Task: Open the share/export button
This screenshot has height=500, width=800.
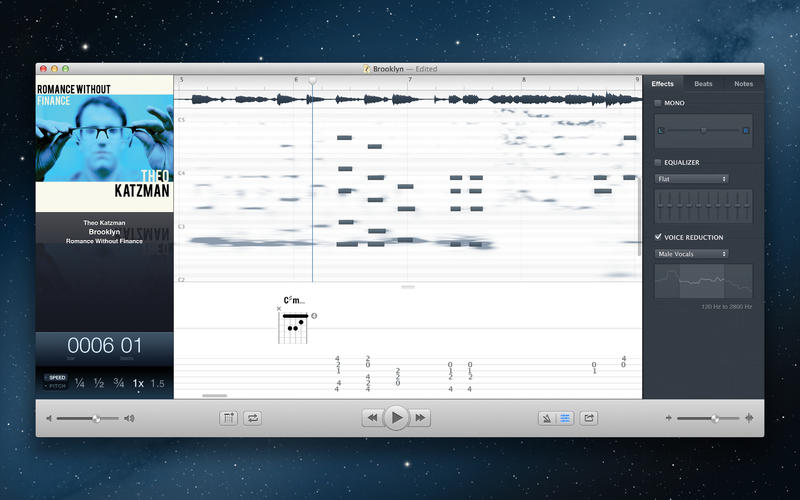Action: click(x=589, y=418)
